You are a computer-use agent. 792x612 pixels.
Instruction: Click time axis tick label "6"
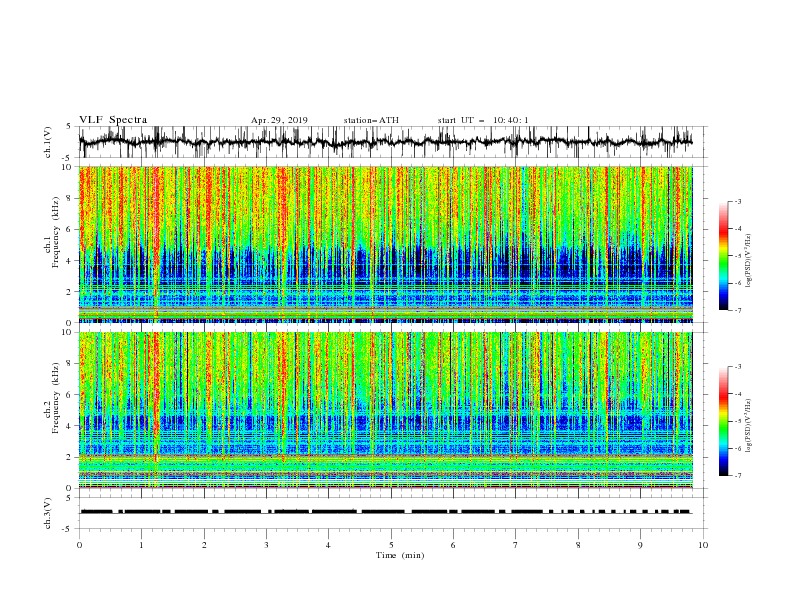[453, 545]
